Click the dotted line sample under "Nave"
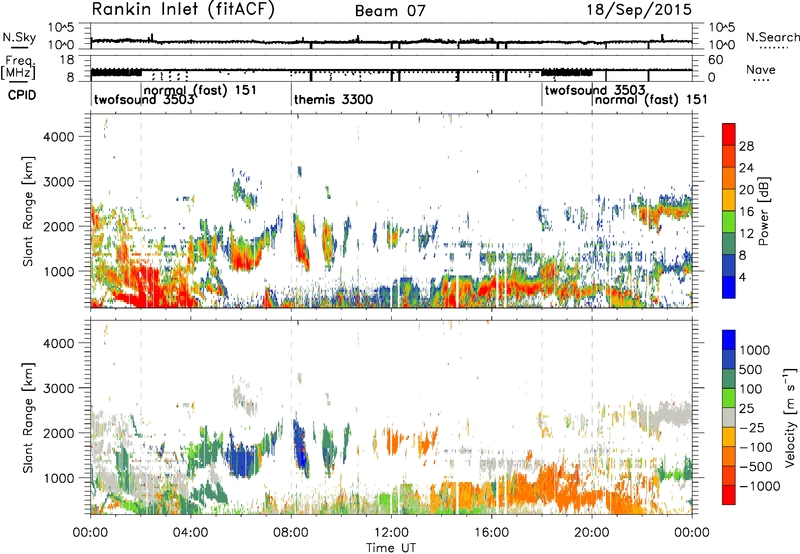 coord(761,80)
